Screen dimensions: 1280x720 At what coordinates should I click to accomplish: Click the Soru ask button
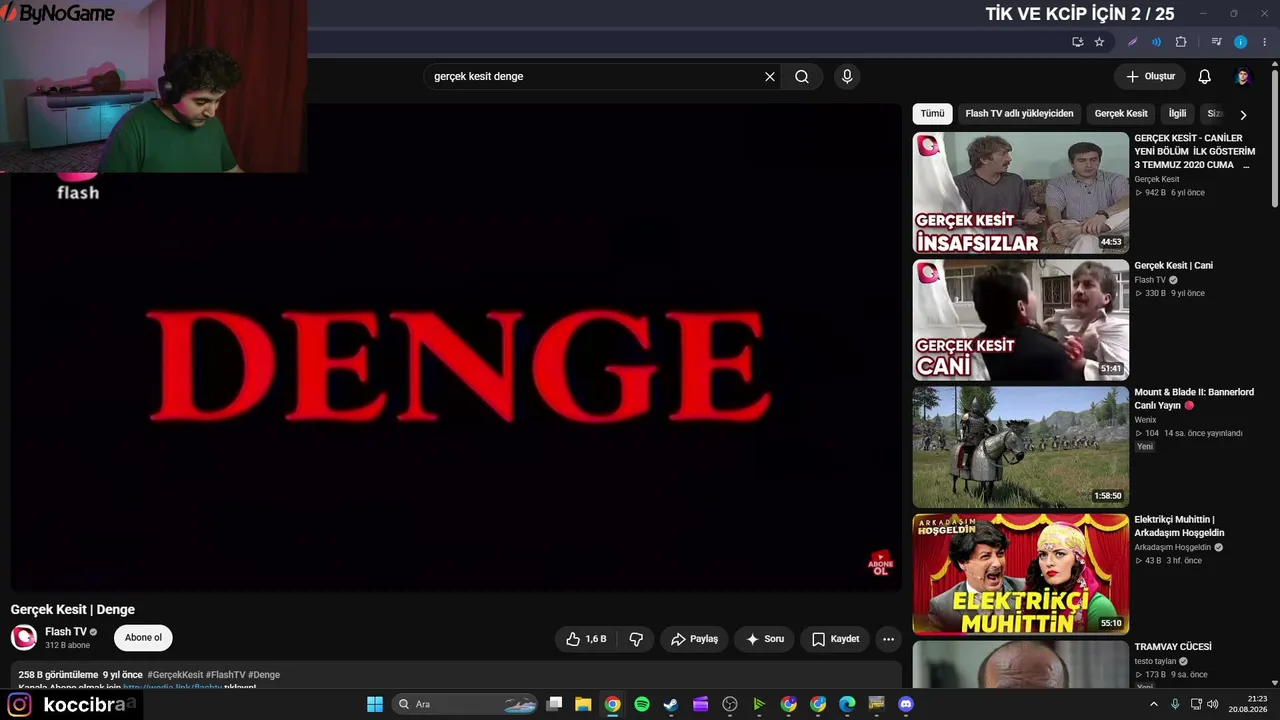765,639
